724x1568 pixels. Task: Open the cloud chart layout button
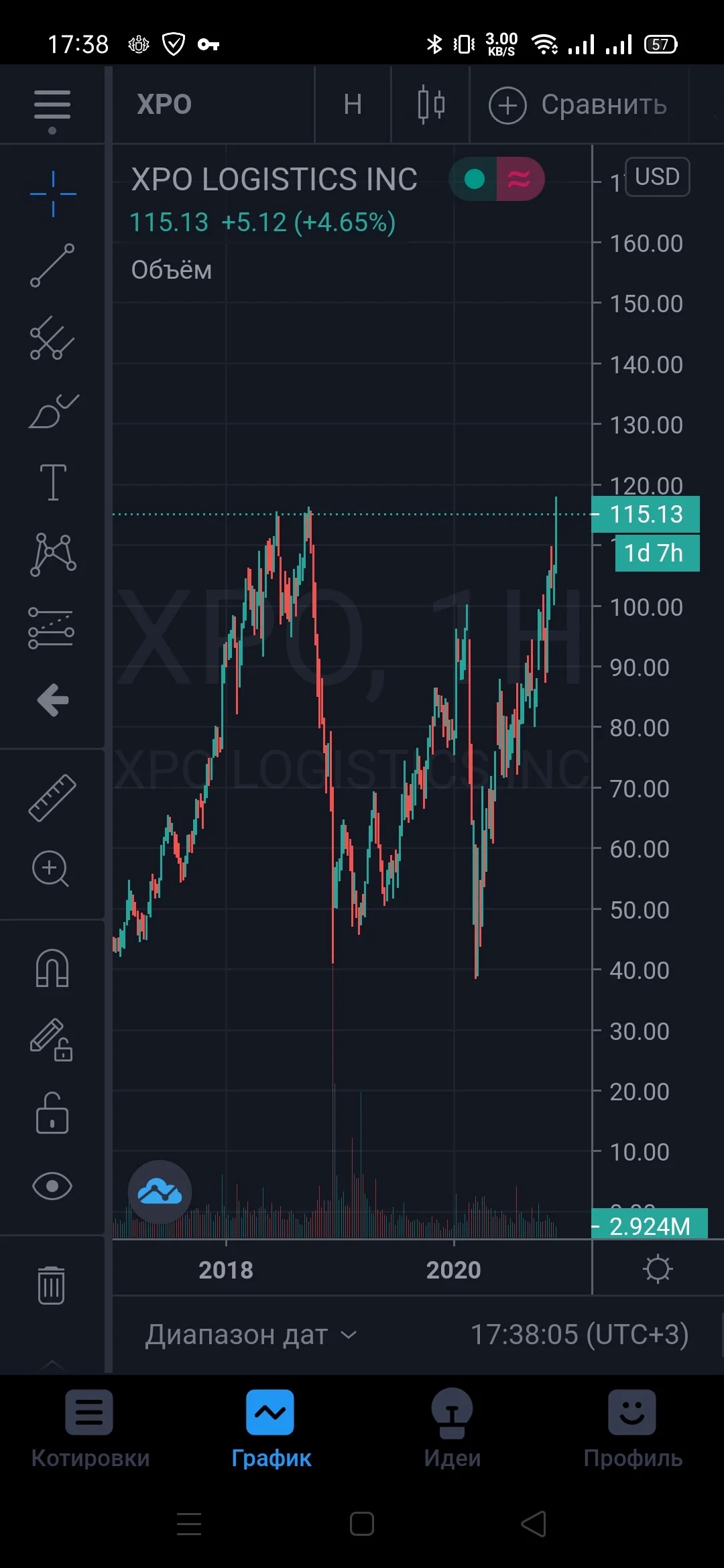(160, 1192)
